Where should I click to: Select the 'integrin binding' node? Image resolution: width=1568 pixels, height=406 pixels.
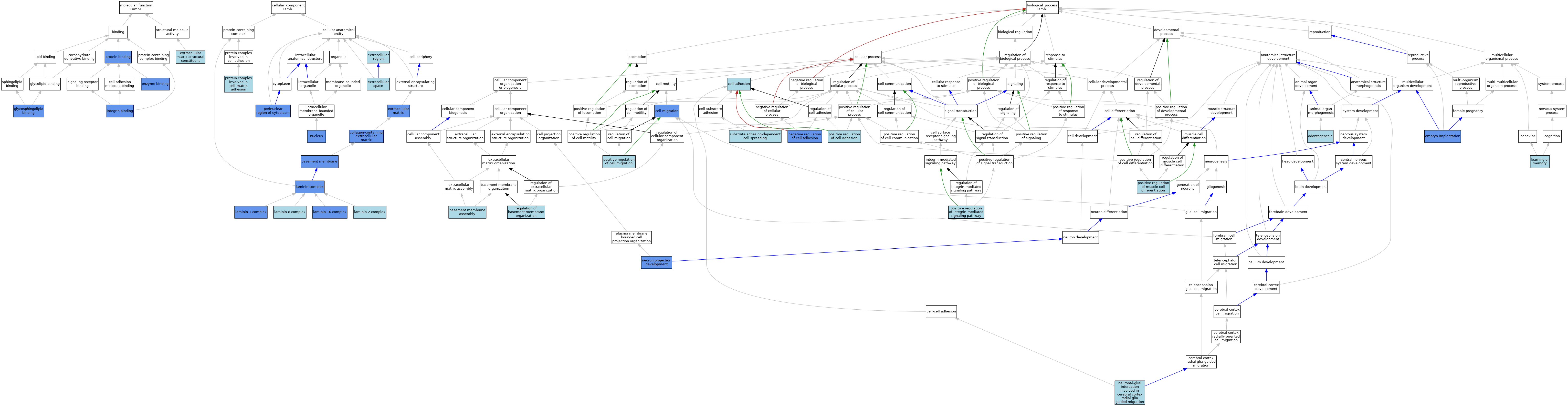point(120,111)
